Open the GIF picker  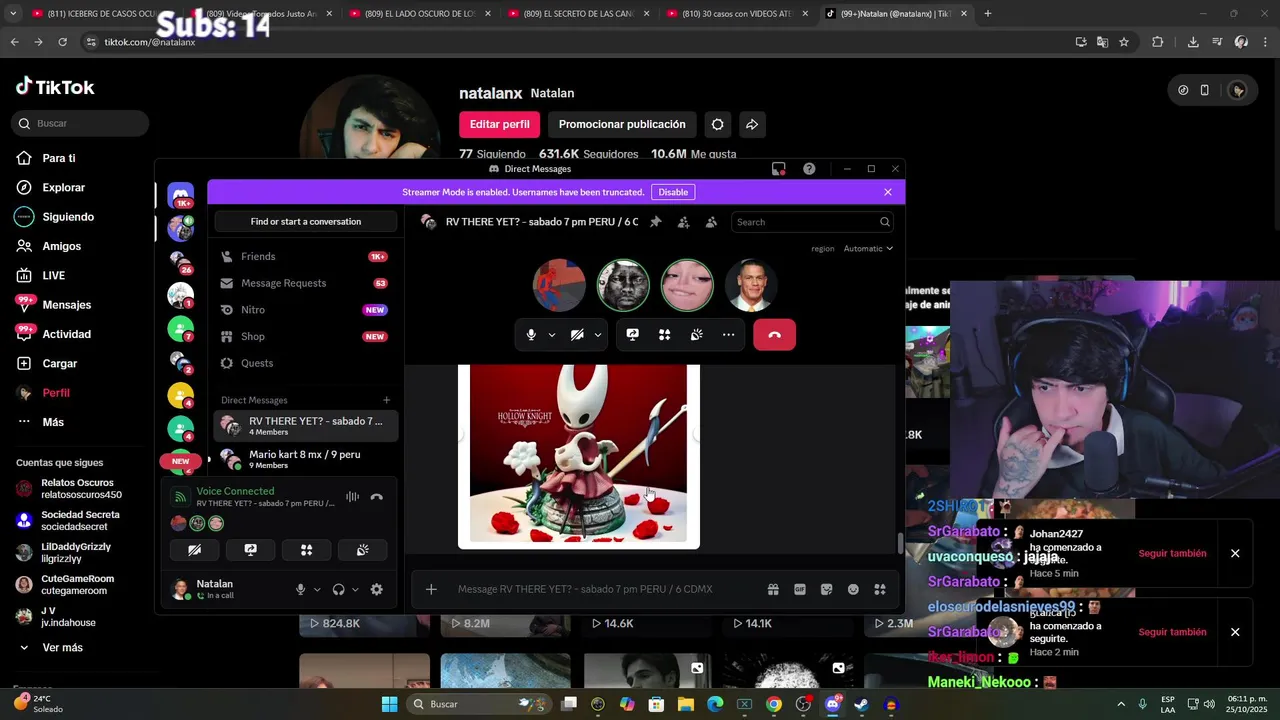800,589
